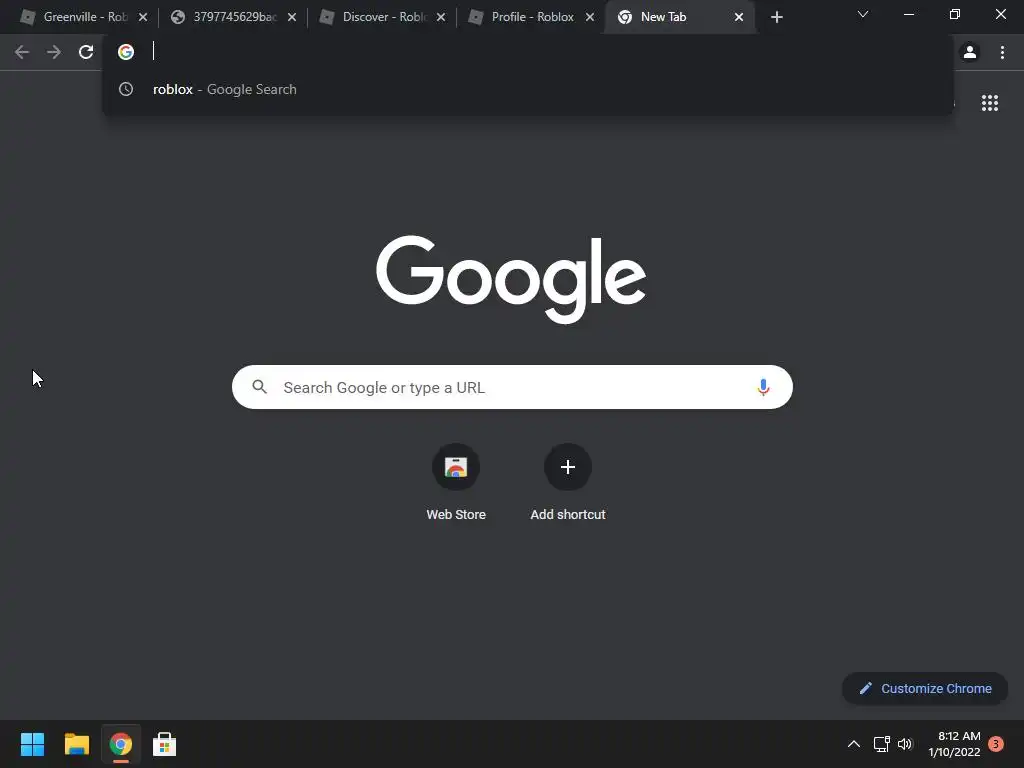Start a voice search with the microphone
The image size is (1024, 768).
pos(763,387)
